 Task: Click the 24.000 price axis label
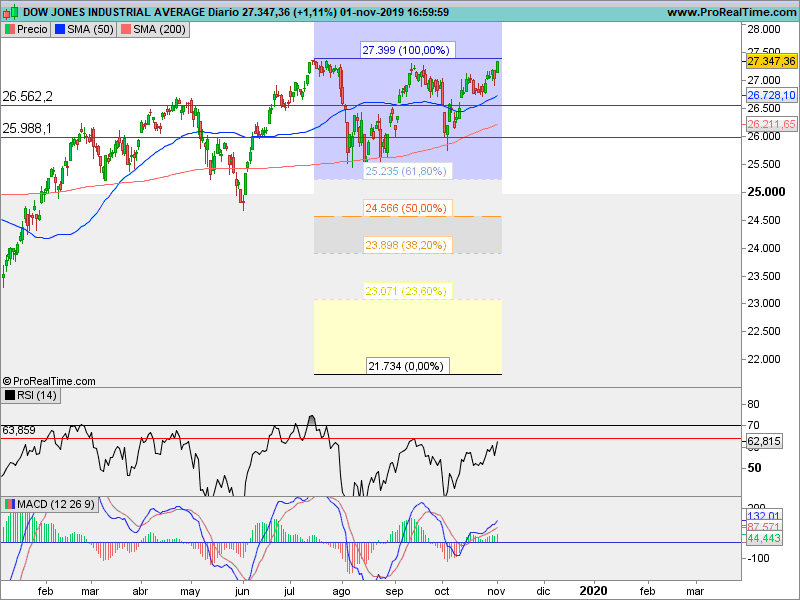point(764,248)
